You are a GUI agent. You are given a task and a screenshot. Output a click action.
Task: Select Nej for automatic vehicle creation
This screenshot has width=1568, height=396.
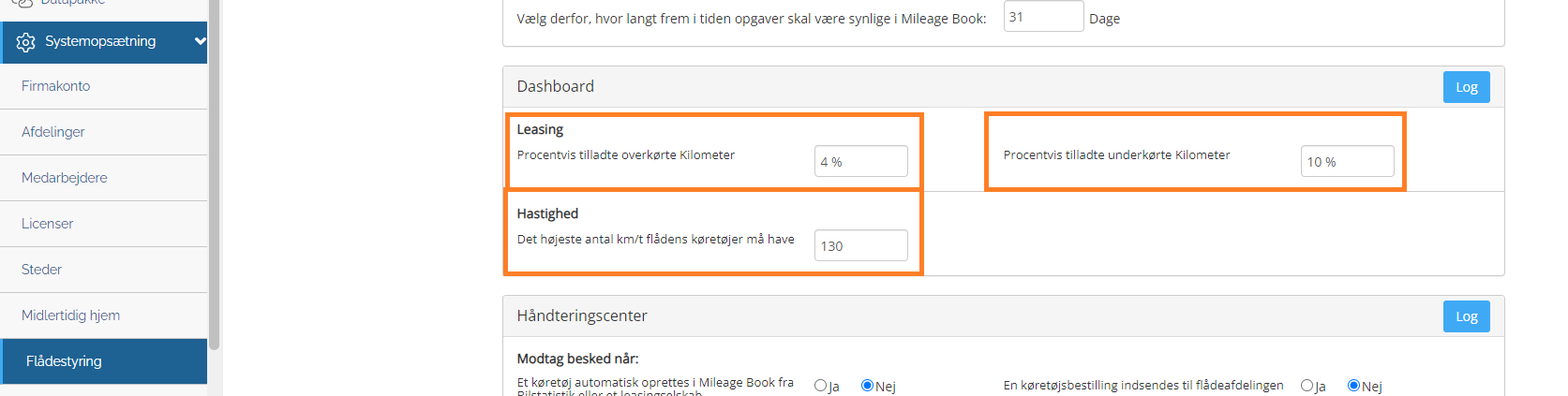(867, 386)
